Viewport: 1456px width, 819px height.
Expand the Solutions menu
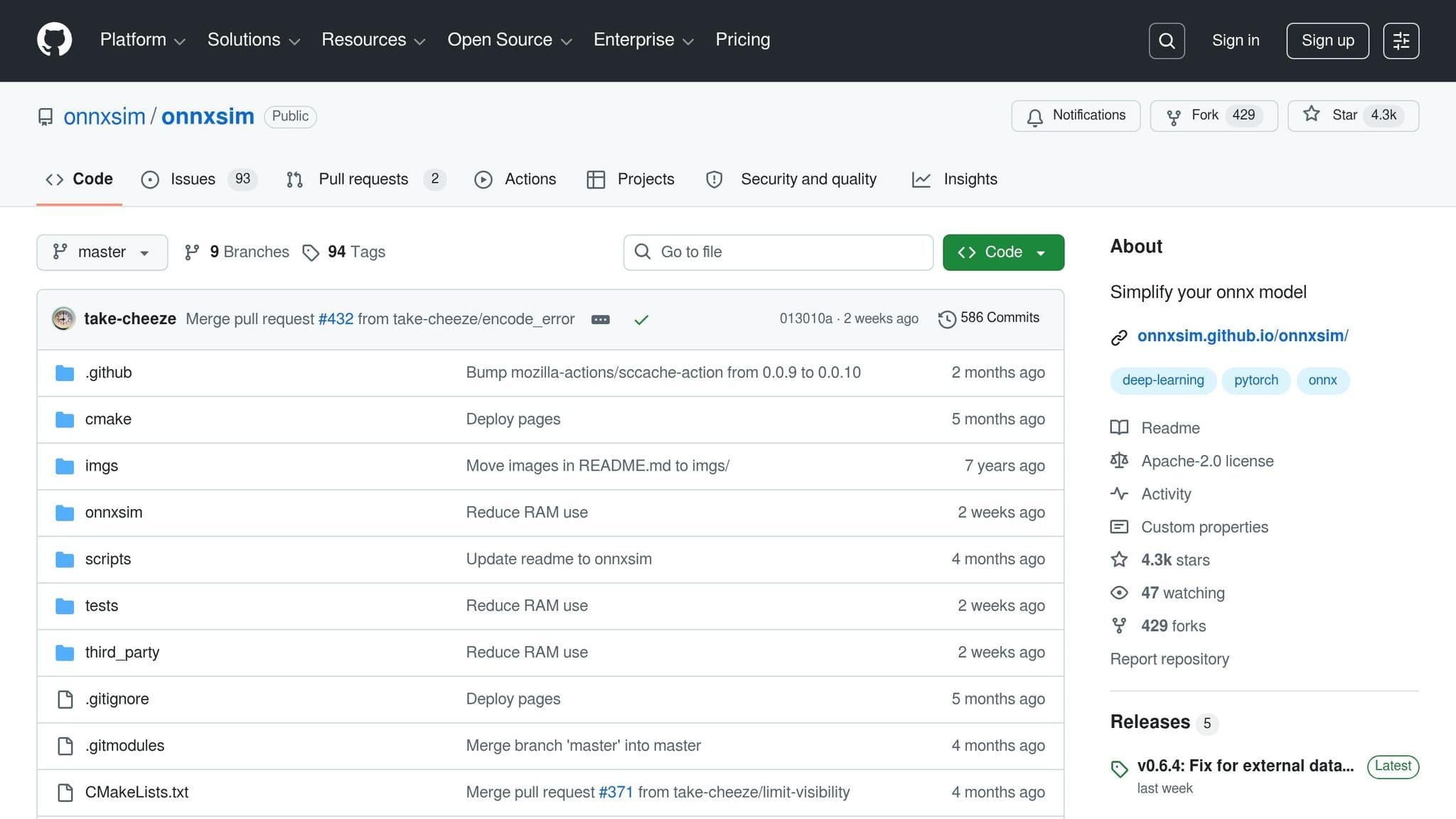tap(253, 40)
